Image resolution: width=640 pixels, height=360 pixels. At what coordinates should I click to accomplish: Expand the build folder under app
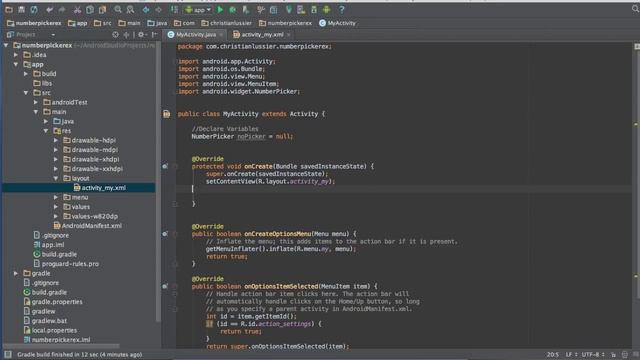tap(26, 74)
